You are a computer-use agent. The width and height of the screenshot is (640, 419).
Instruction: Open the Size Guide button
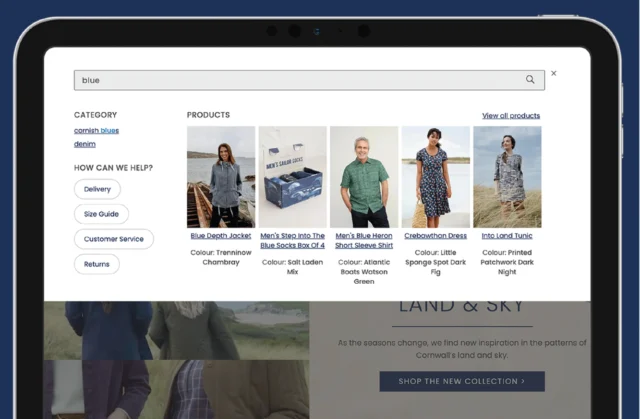pos(101,213)
